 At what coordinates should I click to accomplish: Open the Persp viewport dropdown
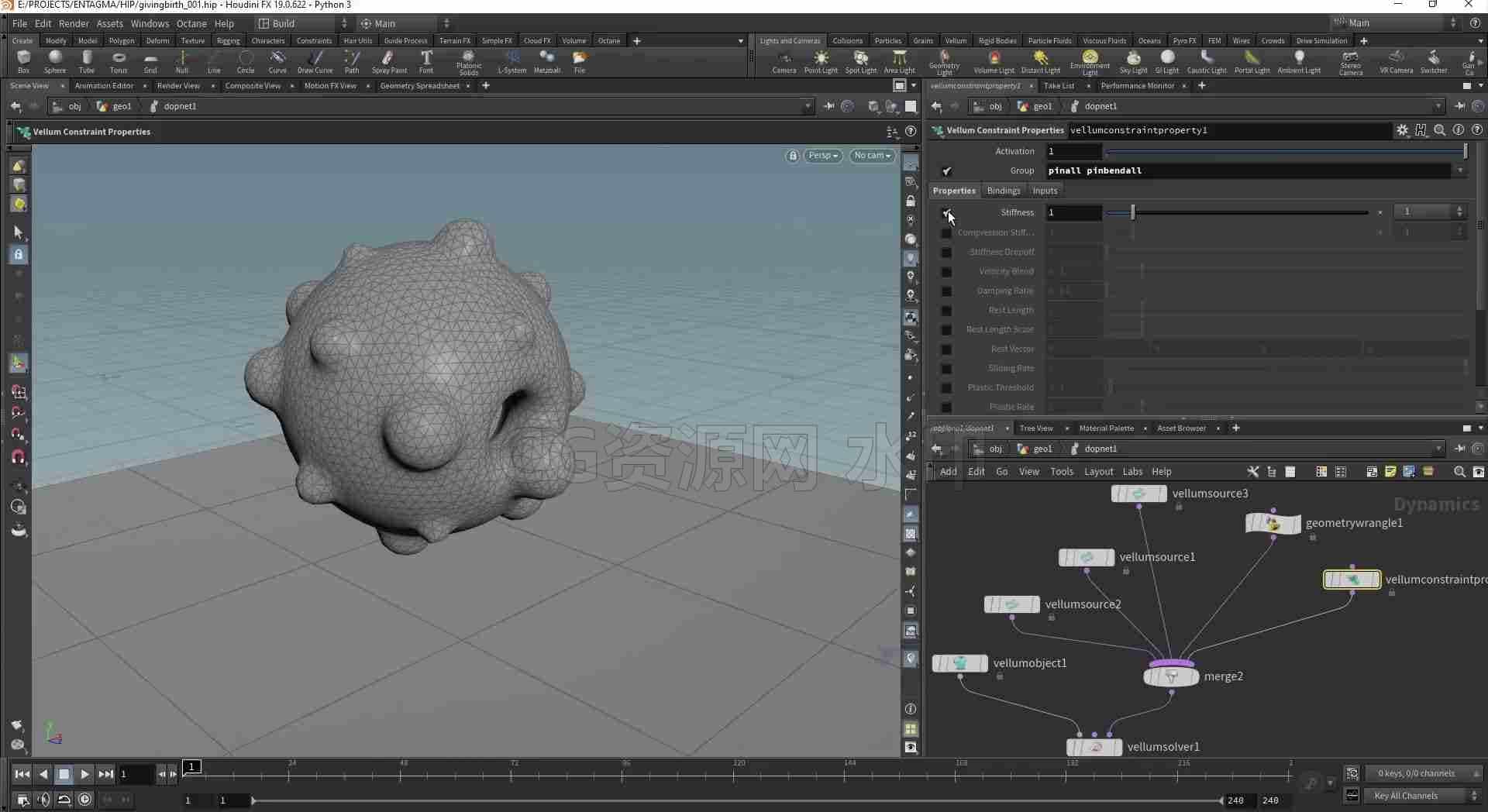[822, 156]
